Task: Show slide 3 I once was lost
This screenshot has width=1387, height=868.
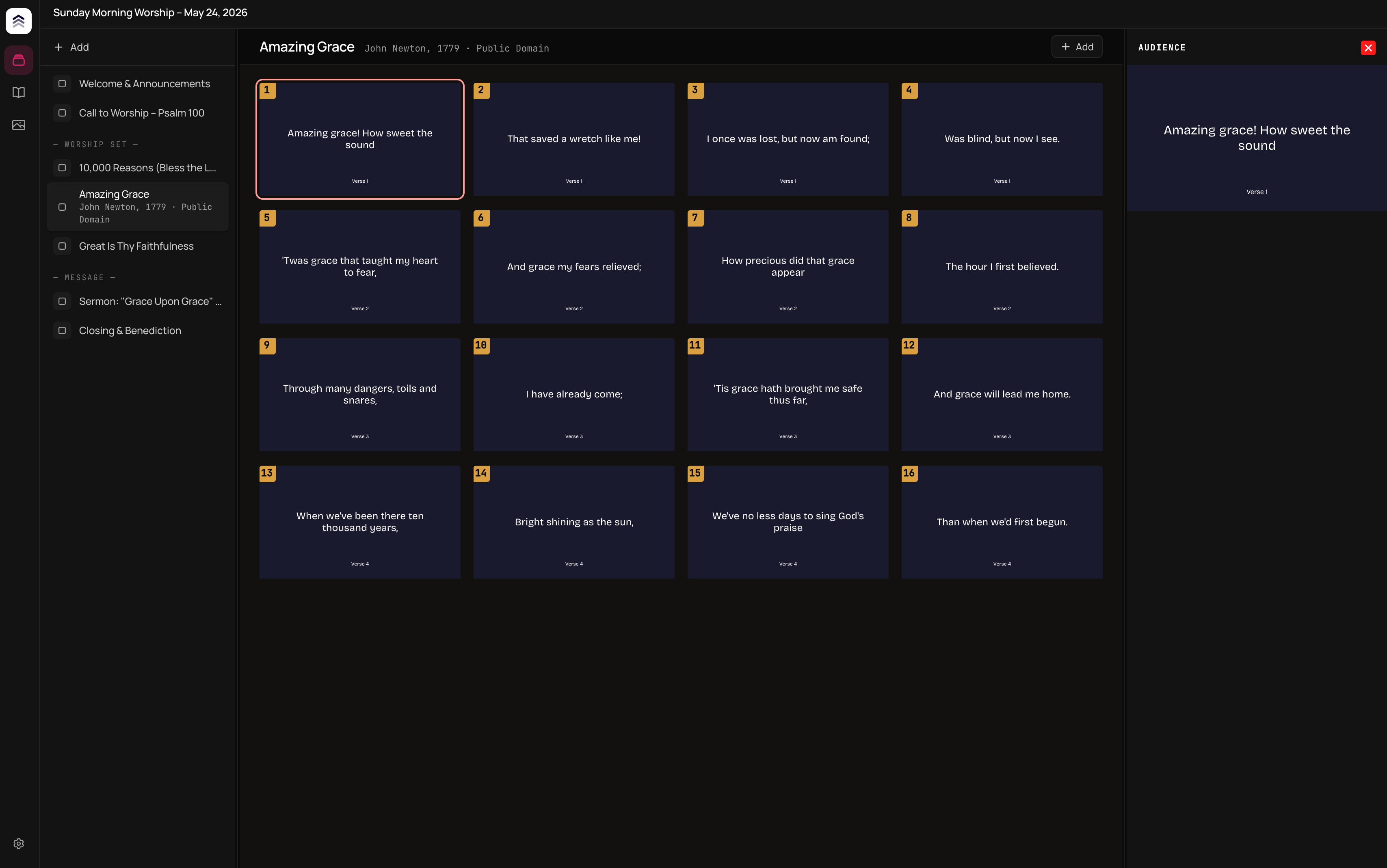Action: click(788, 139)
